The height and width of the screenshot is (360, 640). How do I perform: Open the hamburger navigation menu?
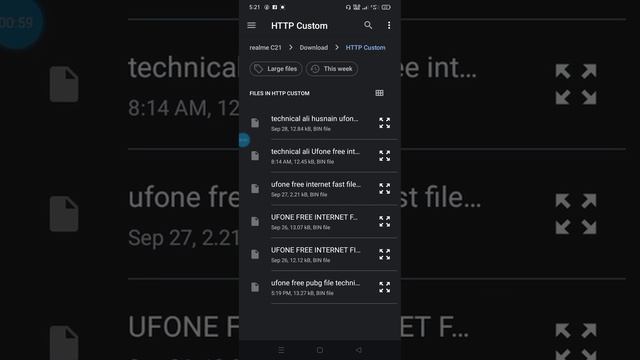click(252, 25)
